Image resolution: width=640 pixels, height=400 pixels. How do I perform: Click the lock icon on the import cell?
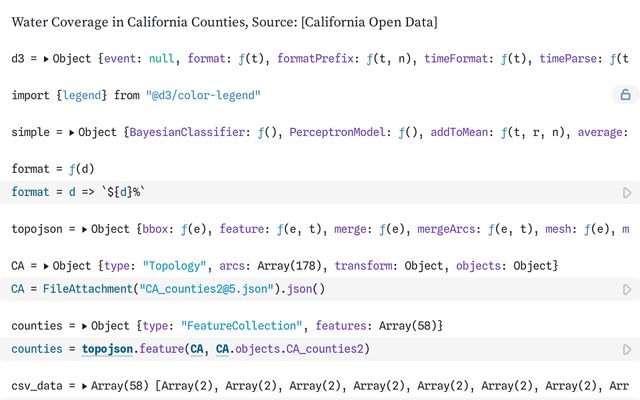coord(625,95)
